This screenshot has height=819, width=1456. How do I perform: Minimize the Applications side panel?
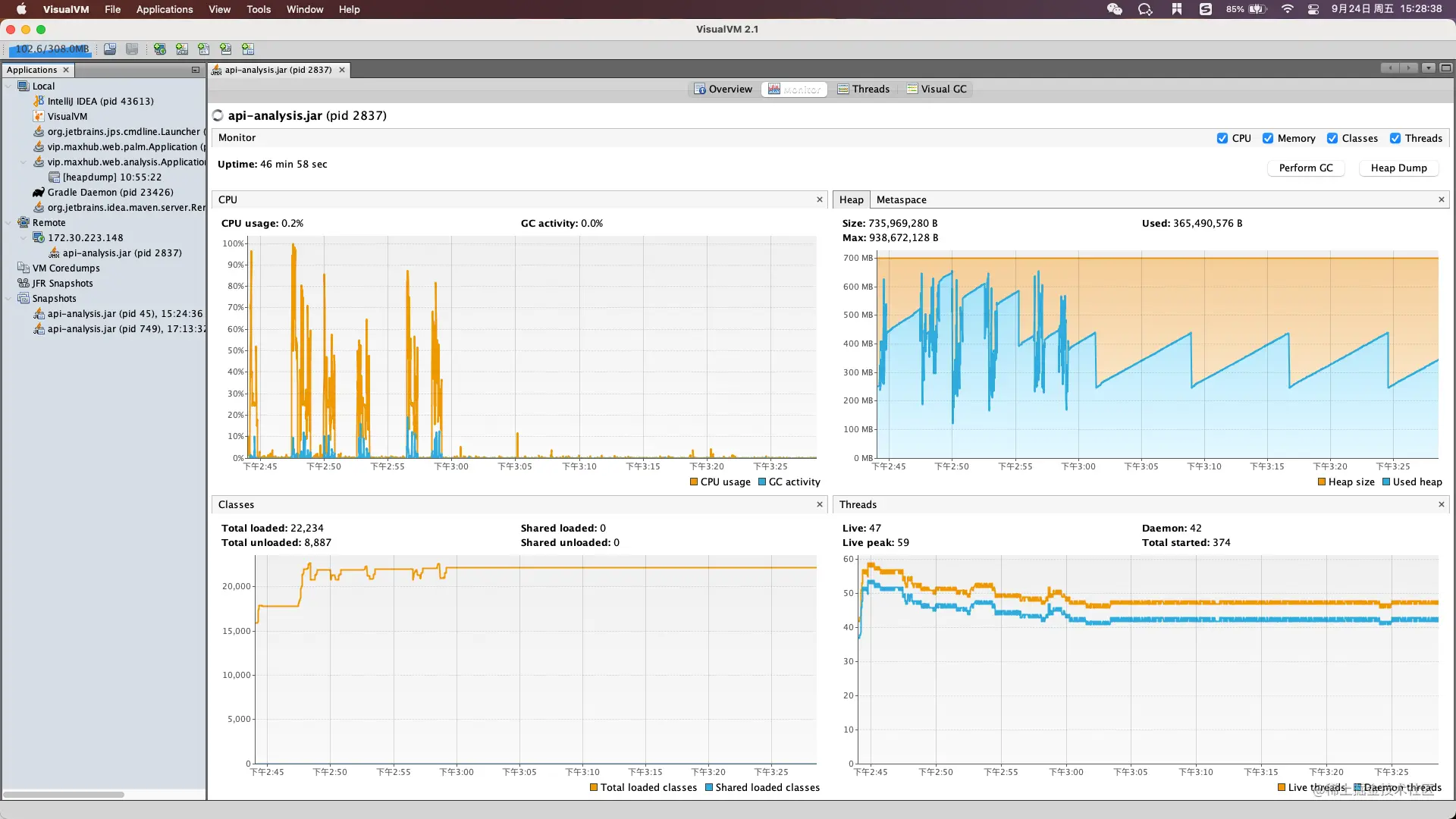(196, 70)
